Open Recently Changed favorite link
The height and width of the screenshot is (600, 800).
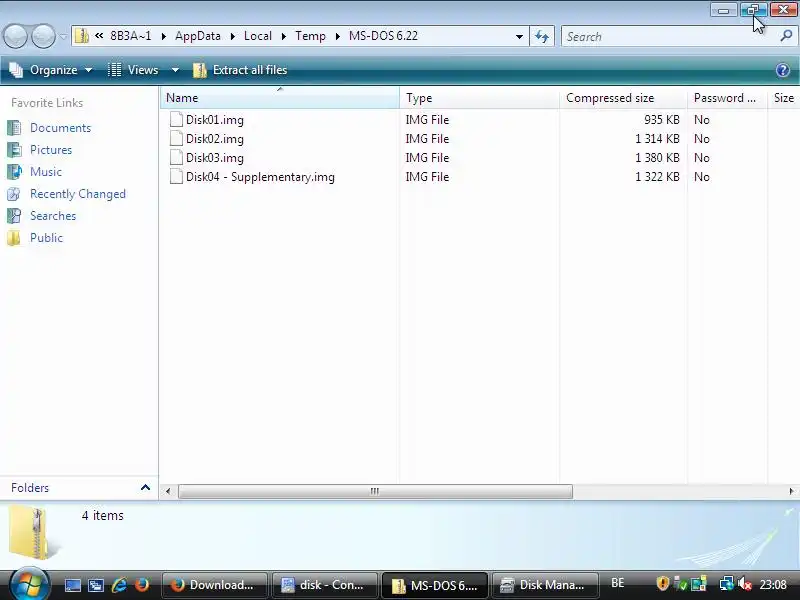tap(78, 194)
